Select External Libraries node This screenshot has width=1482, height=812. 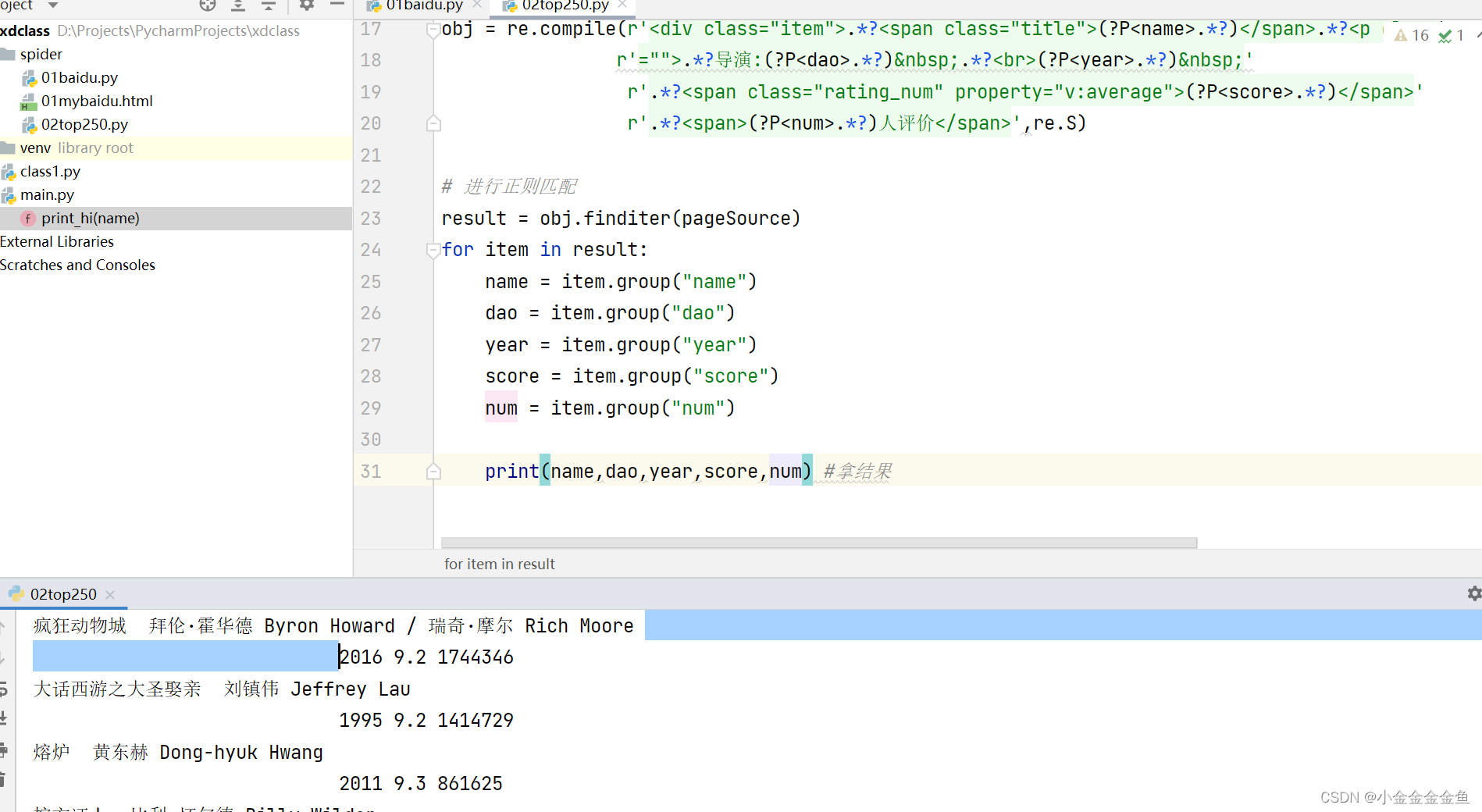tap(57, 241)
